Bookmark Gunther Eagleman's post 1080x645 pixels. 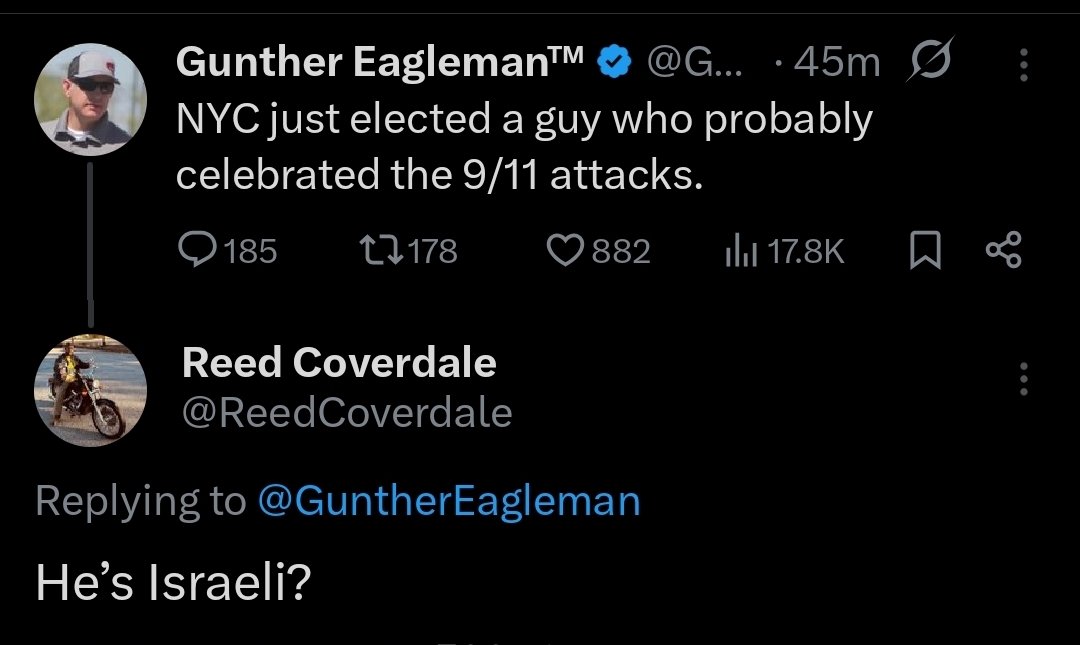925,250
